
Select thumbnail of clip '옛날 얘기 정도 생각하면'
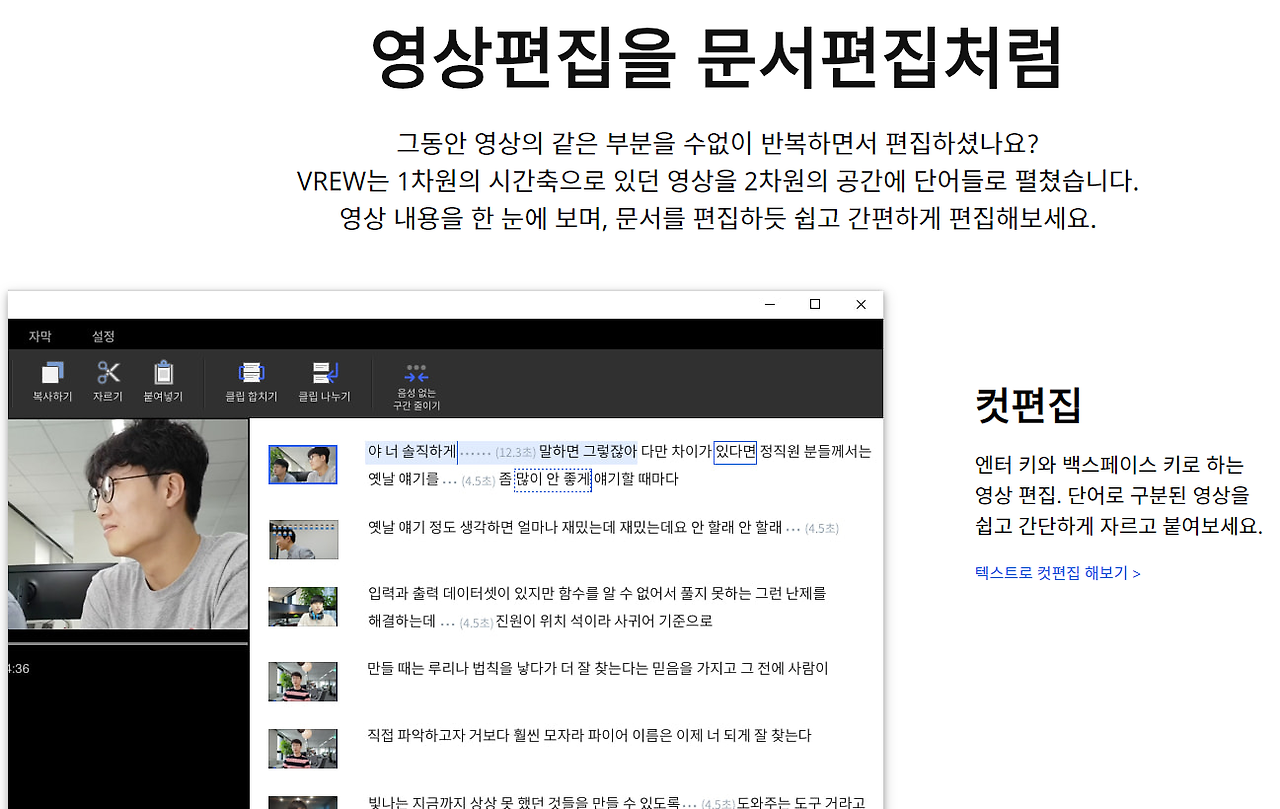[x=303, y=539]
